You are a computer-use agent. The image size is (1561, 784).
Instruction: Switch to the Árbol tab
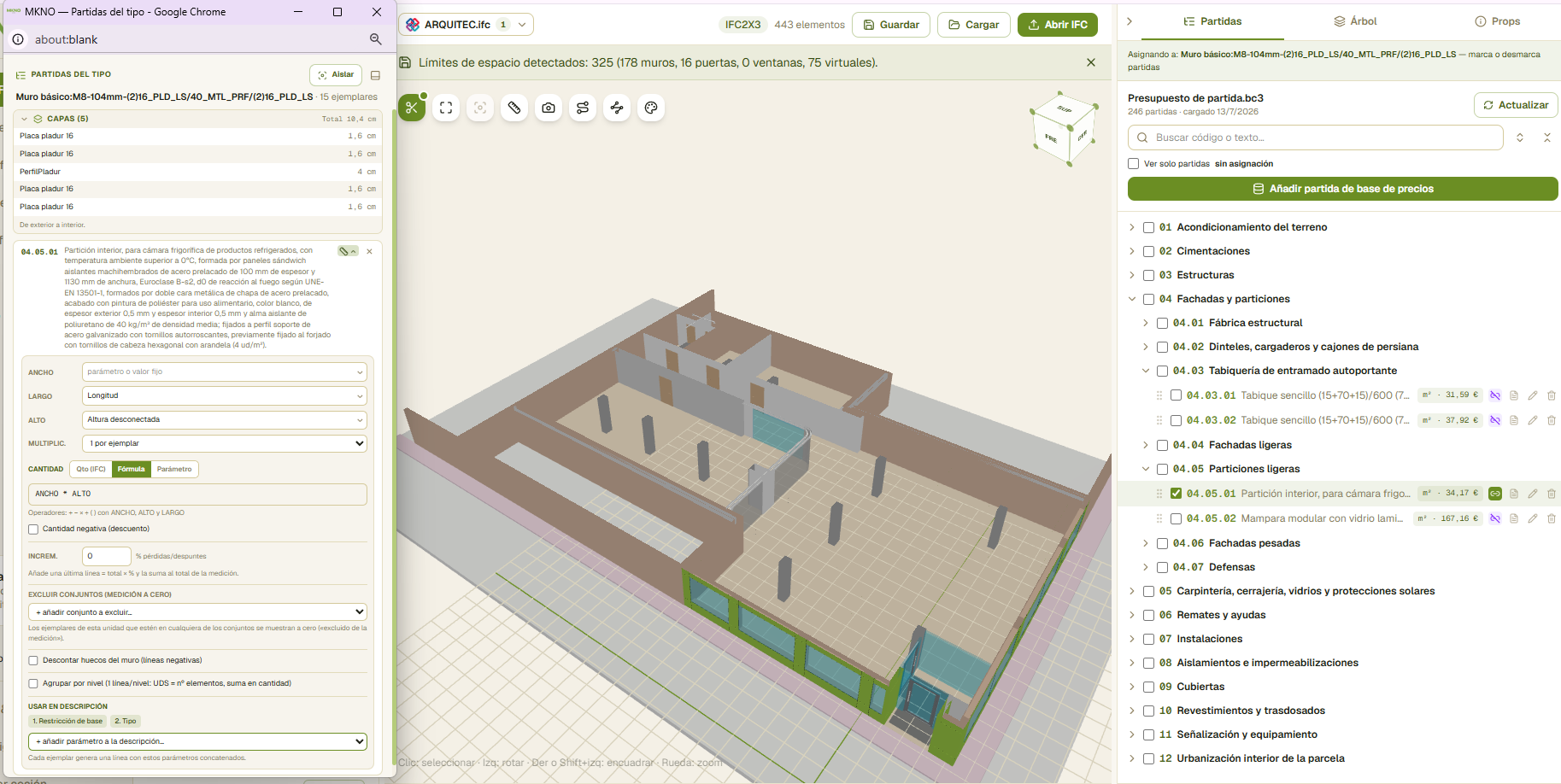pyautogui.click(x=1355, y=21)
